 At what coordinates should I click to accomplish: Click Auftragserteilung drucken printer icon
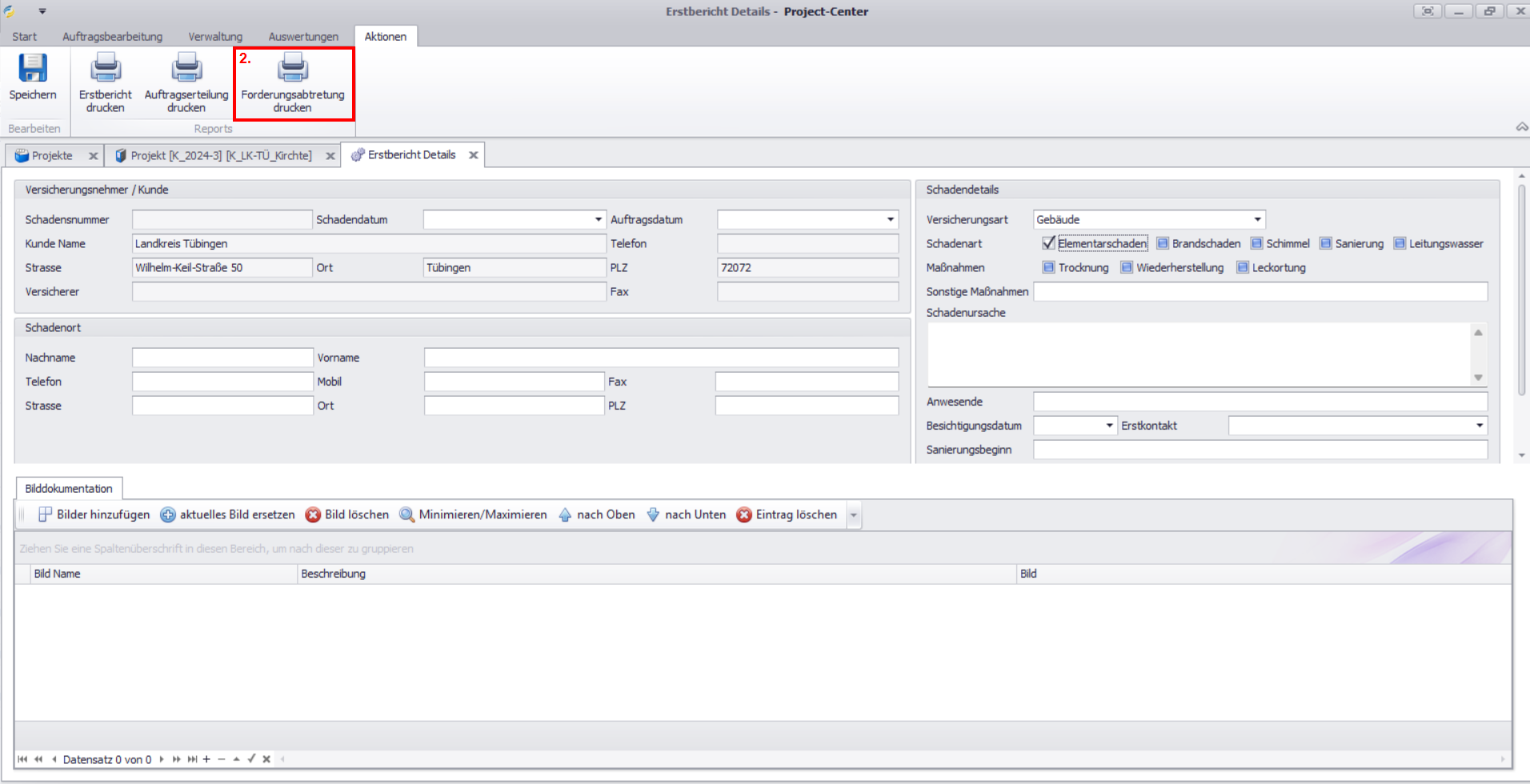186,69
